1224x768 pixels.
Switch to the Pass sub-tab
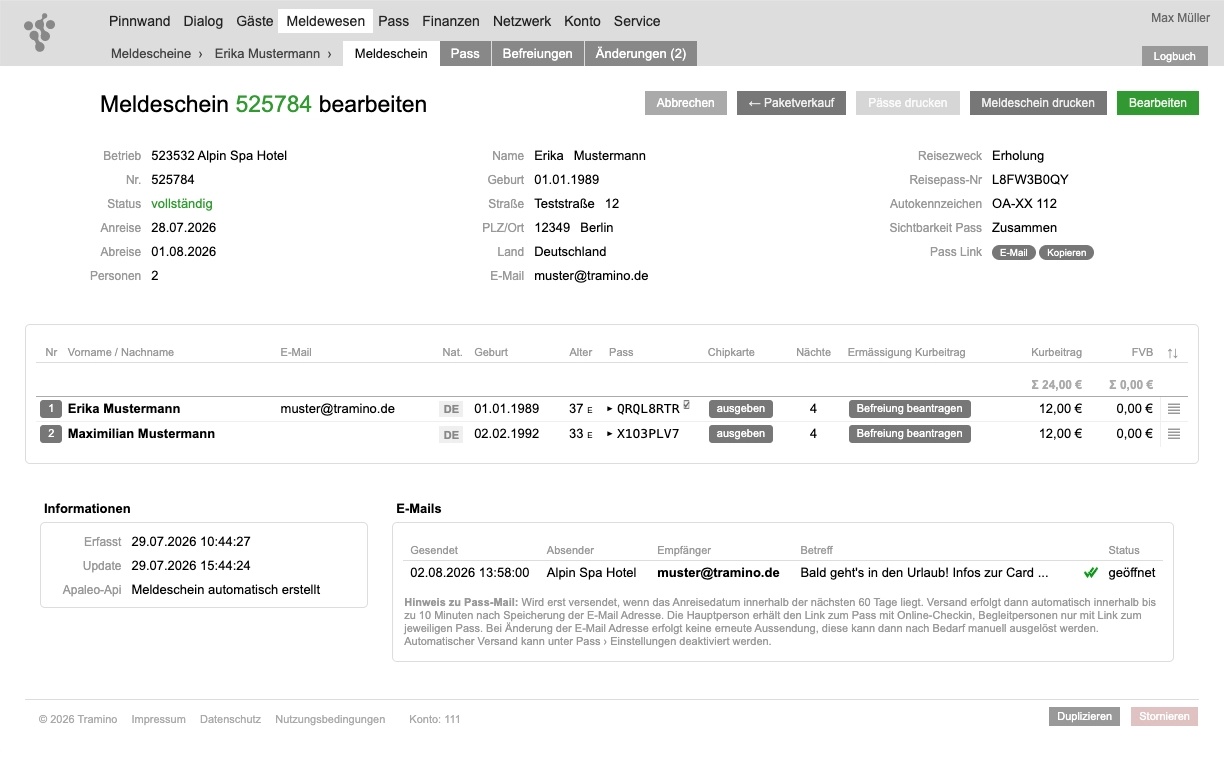[x=465, y=54]
